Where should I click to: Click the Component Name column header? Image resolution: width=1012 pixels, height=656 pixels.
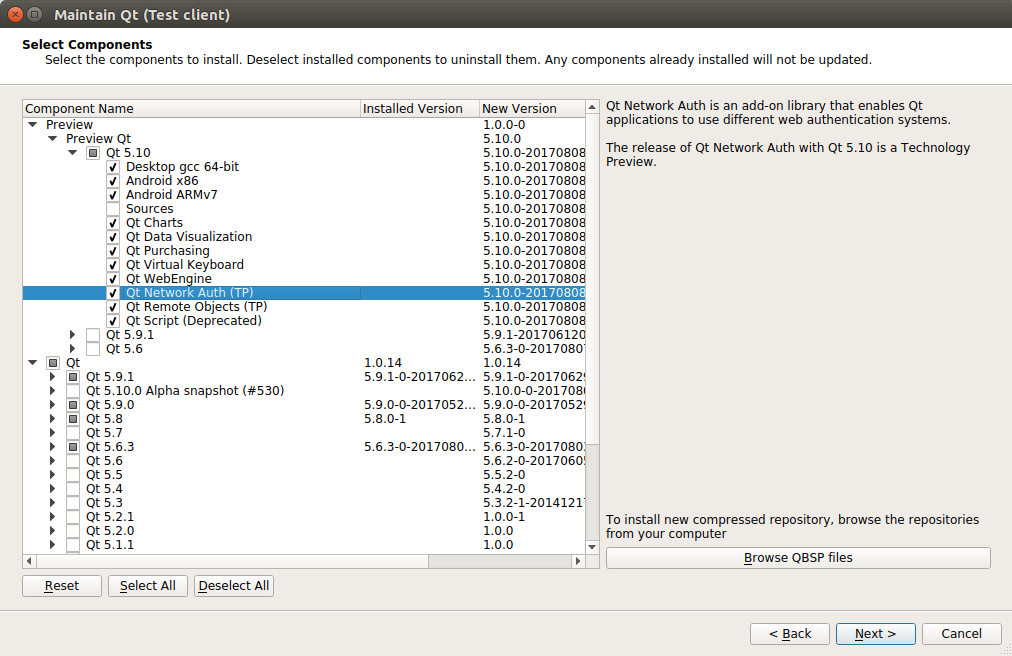click(190, 108)
